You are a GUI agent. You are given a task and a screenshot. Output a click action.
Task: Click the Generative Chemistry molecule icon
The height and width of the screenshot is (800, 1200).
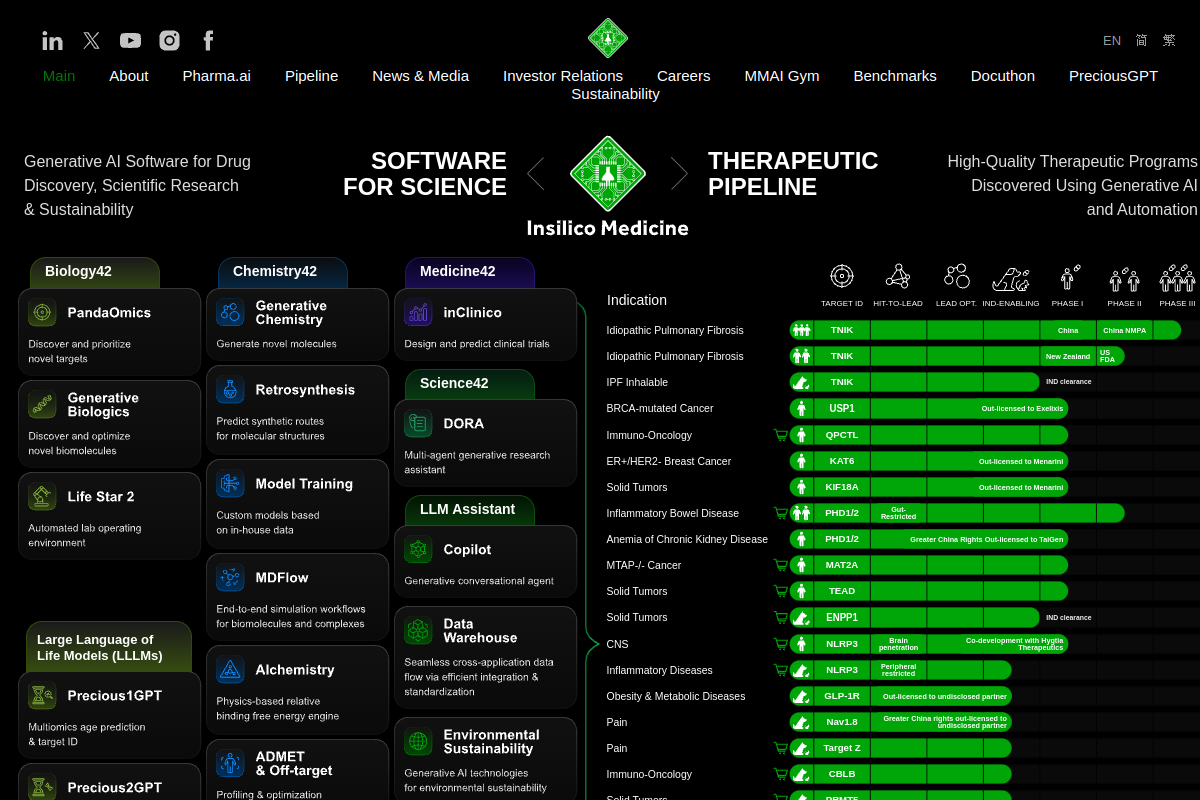coord(230,312)
